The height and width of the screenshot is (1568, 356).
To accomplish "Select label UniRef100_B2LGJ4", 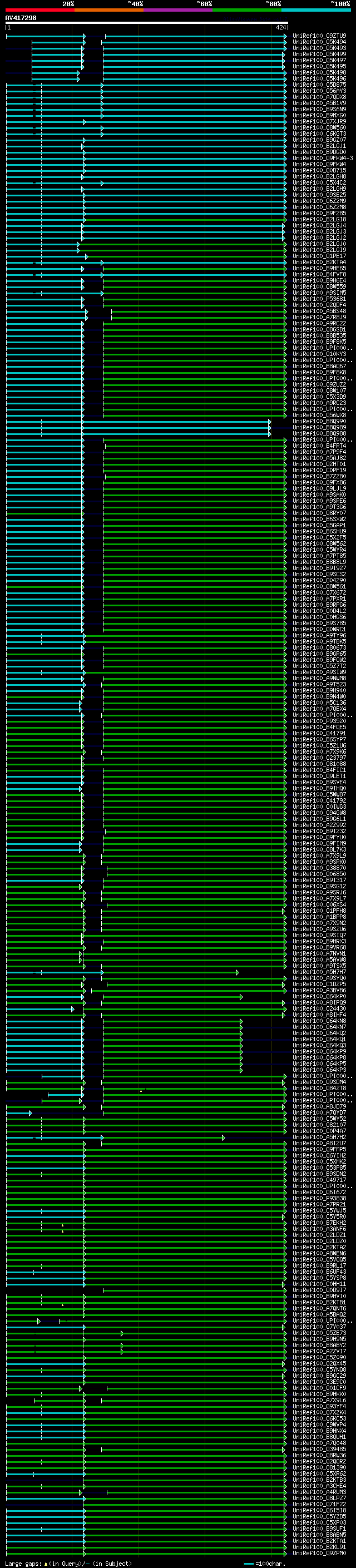I will [x=319, y=225].
